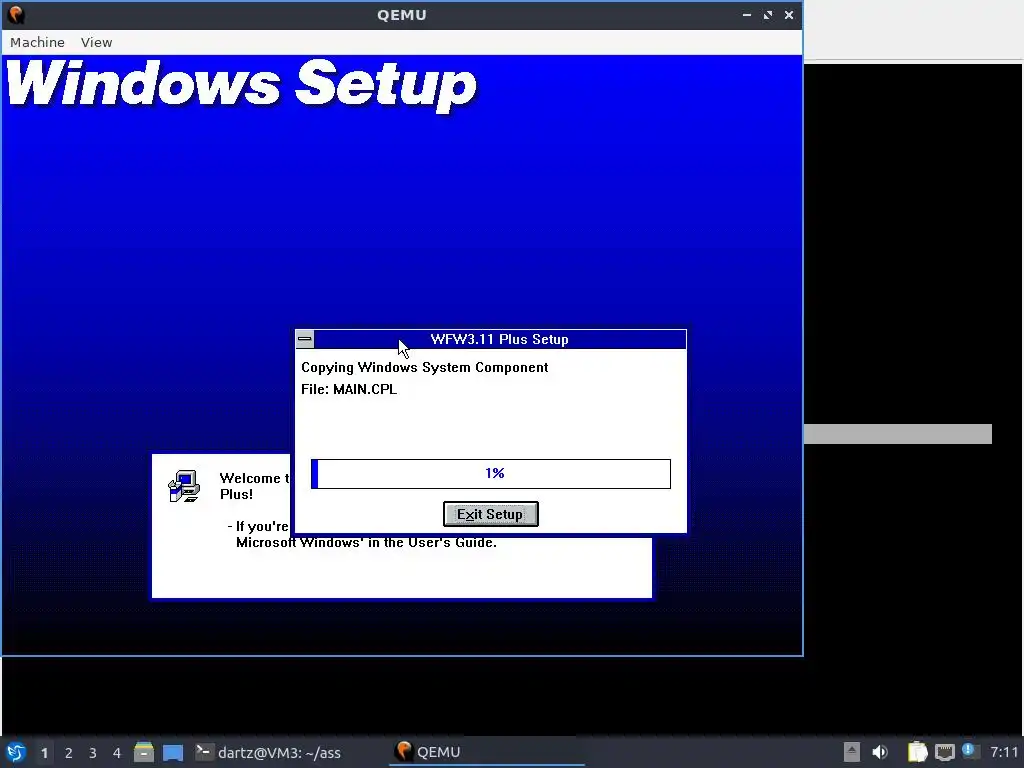Image resolution: width=1024 pixels, height=768 pixels.
Task: Open the system start menu bird icon
Action: click(x=16, y=752)
